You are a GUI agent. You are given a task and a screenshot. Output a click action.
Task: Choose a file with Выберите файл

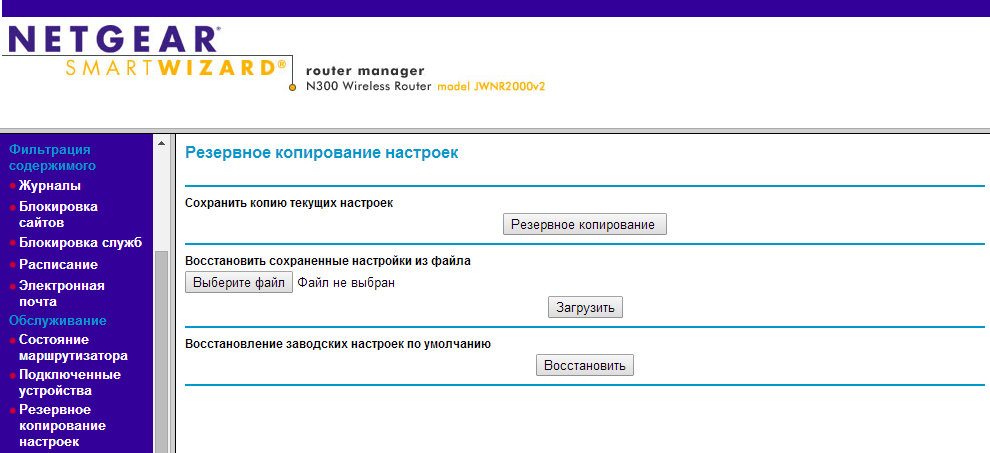tap(239, 282)
